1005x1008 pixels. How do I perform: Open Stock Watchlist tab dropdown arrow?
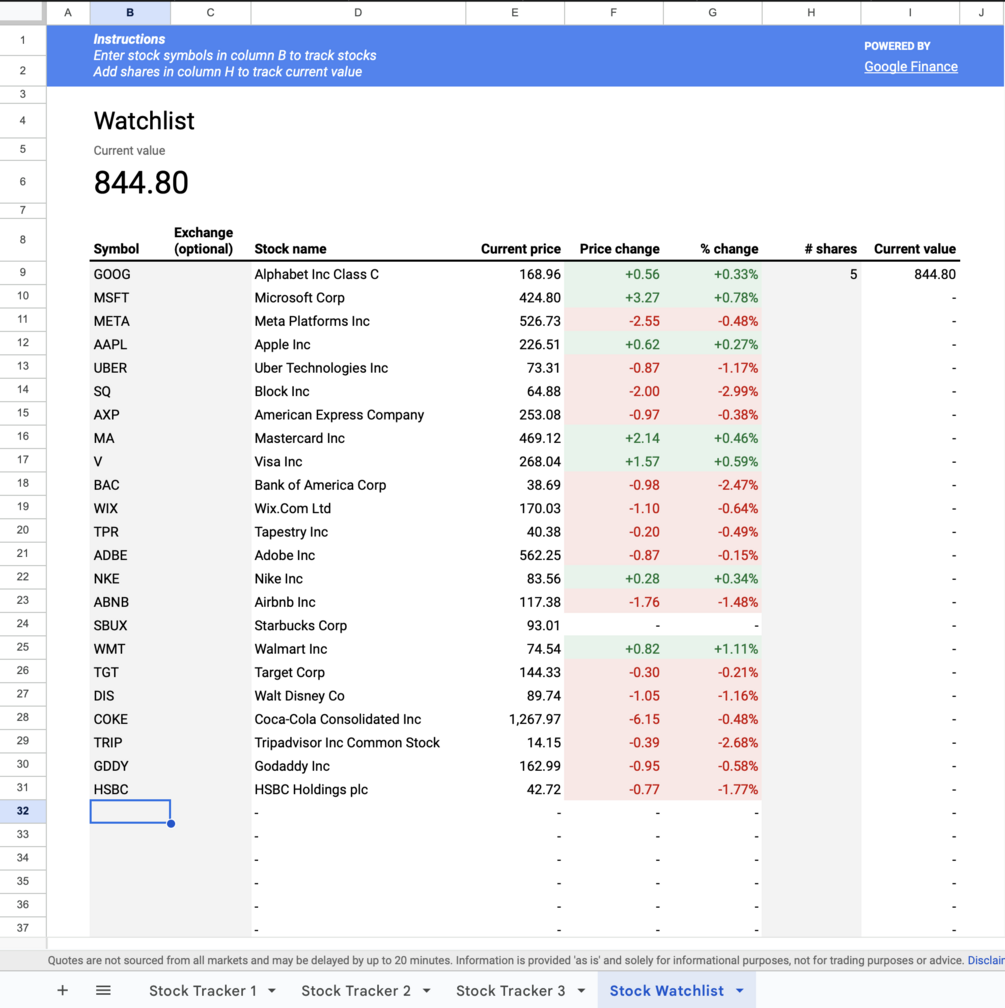coord(740,991)
